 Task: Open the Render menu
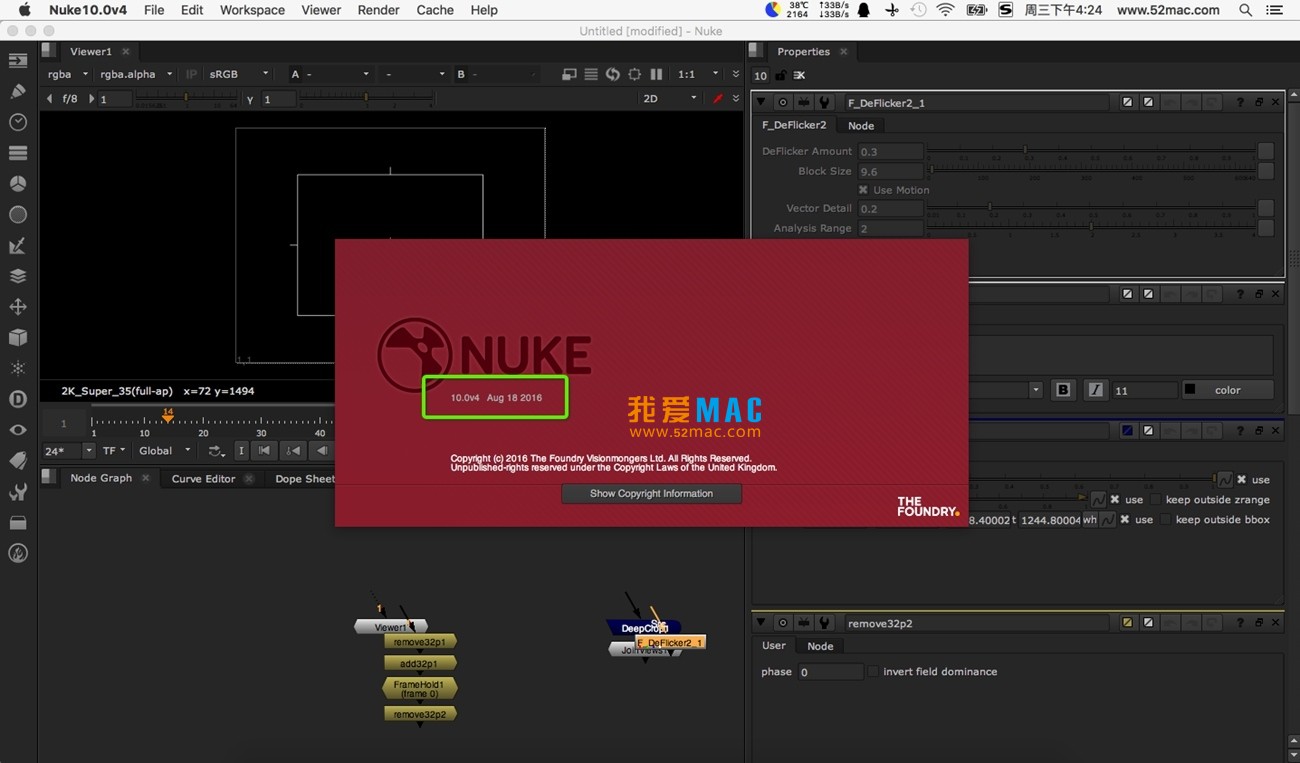point(378,10)
